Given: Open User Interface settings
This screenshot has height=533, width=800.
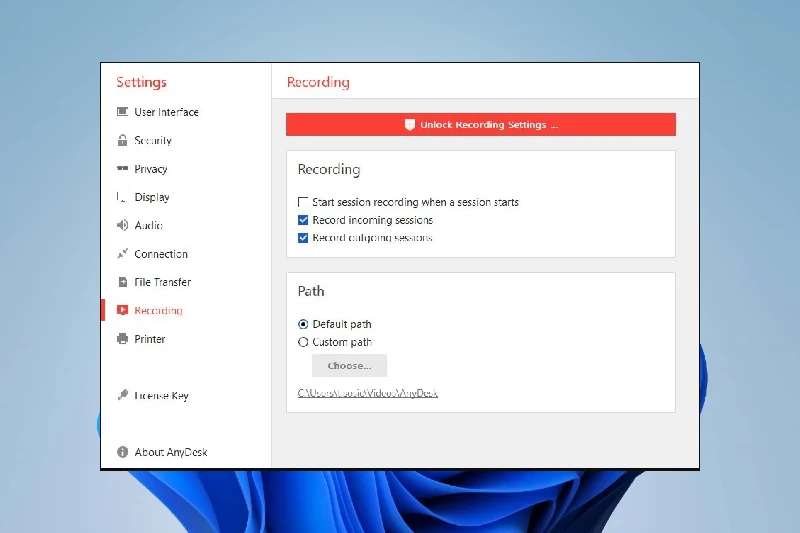Looking at the screenshot, I should 166,112.
